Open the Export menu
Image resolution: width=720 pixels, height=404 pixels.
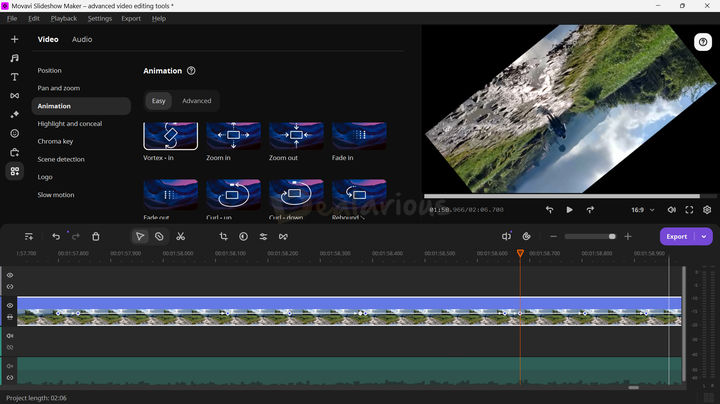(131, 18)
